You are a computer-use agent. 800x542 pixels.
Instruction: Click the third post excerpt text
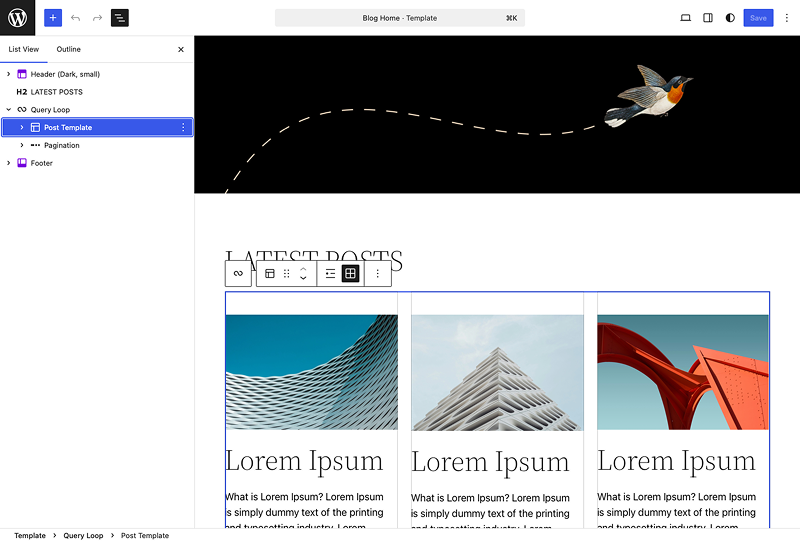(677, 511)
